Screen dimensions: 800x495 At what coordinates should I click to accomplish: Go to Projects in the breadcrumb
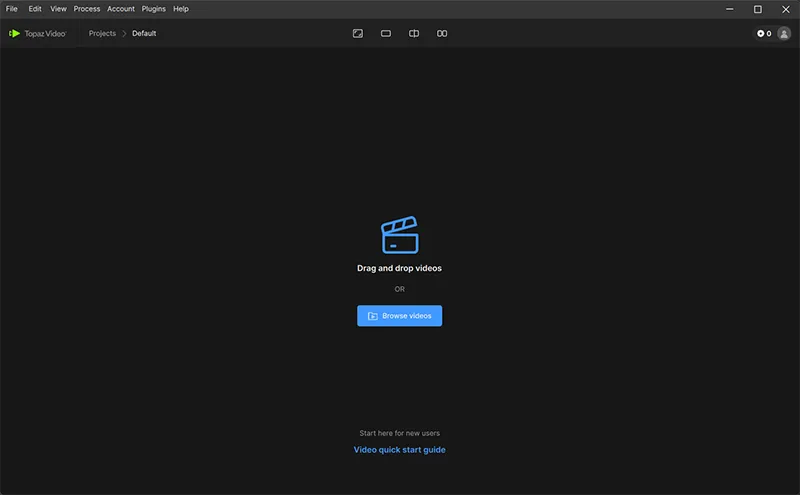tap(102, 34)
